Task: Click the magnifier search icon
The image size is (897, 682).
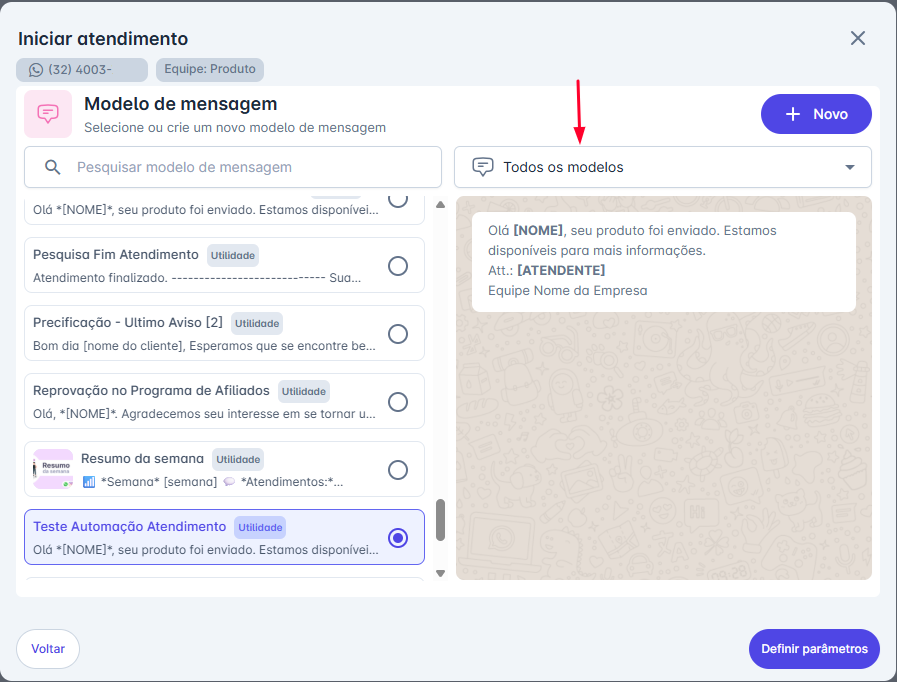Action: click(53, 167)
